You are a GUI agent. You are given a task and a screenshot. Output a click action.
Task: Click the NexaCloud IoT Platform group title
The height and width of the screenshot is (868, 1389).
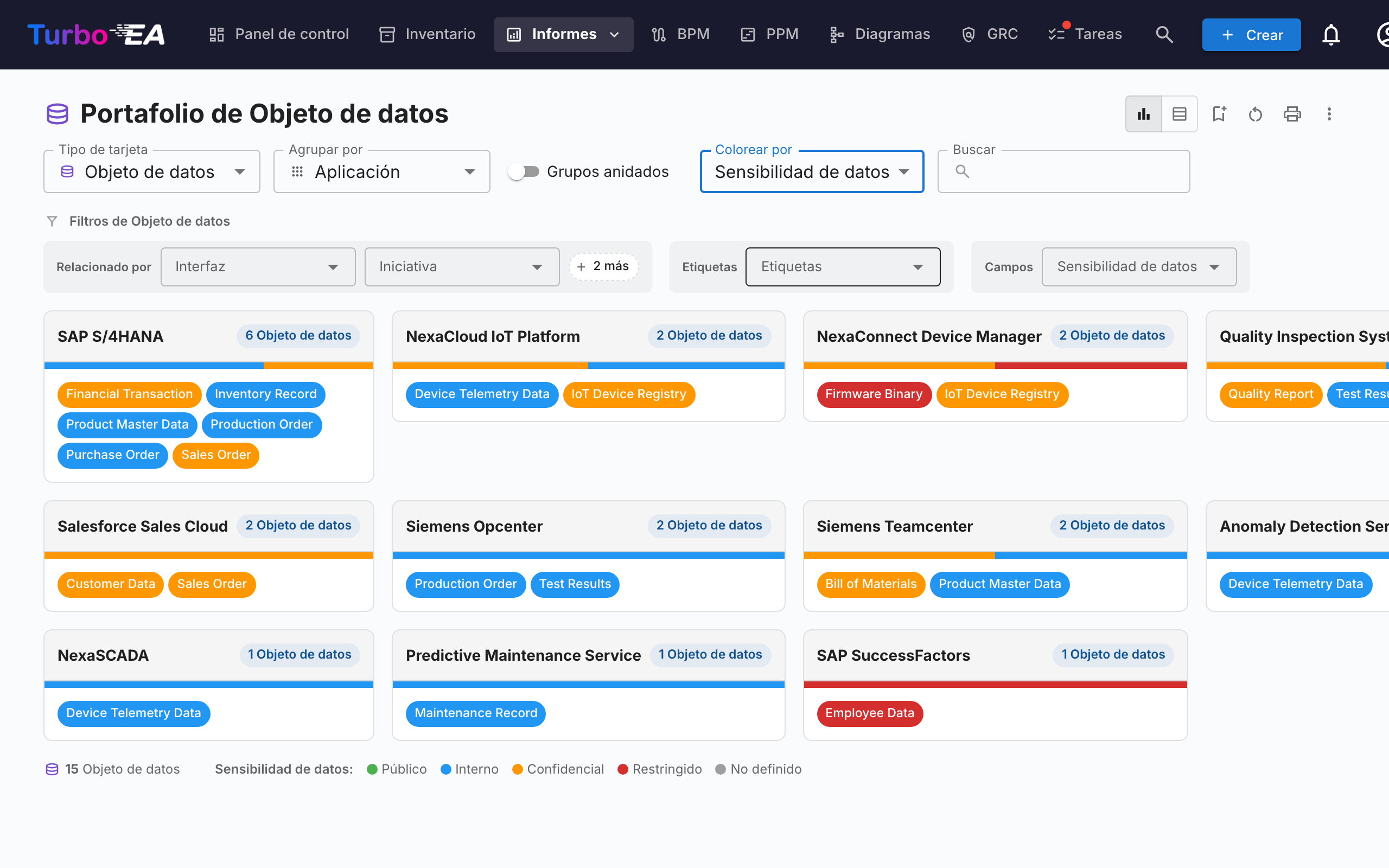pyautogui.click(x=493, y=336)
